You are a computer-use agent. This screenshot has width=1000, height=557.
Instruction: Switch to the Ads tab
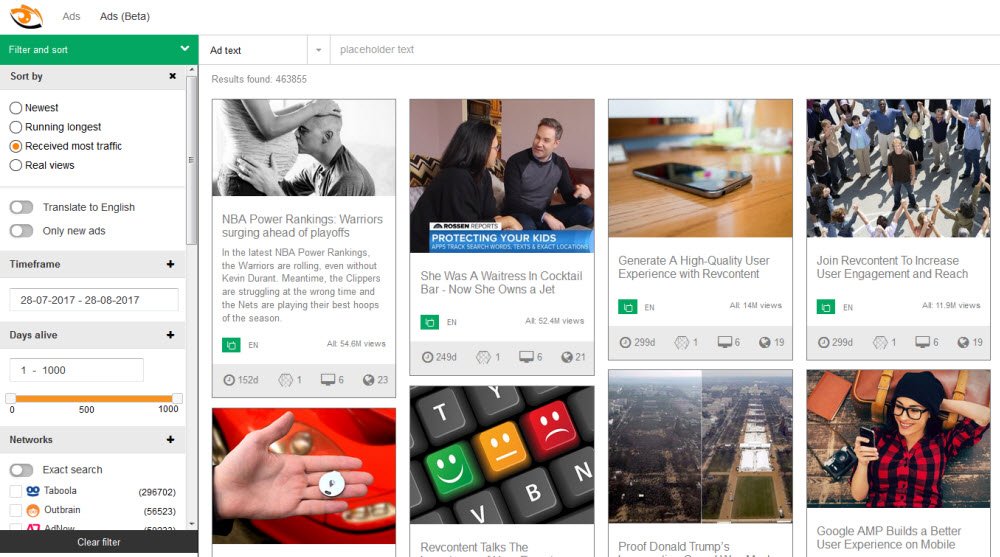point(71,17)
